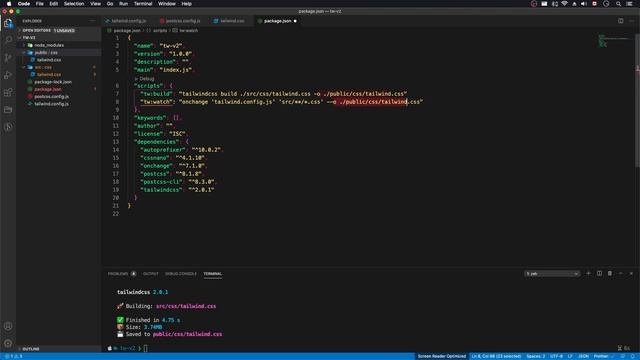Click the unsaved dot on package.json tab
The height and width of the screenshot is (360, 640).
[x=295, y=21]
